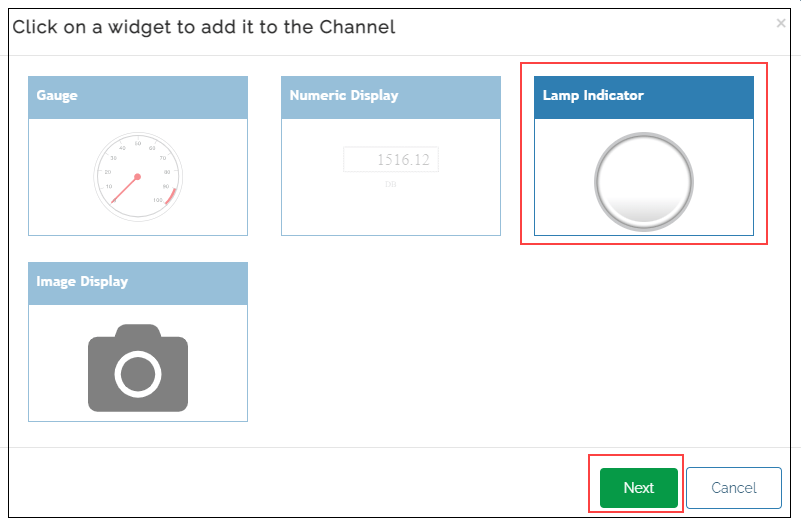The image size is (801, 525).
Task: Click the 50 mark atop the gauge dial
Action: [138, 141]
